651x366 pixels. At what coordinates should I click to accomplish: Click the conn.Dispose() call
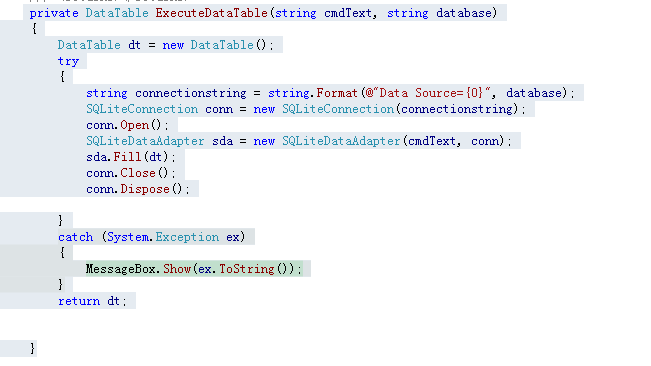click(138, 189)
